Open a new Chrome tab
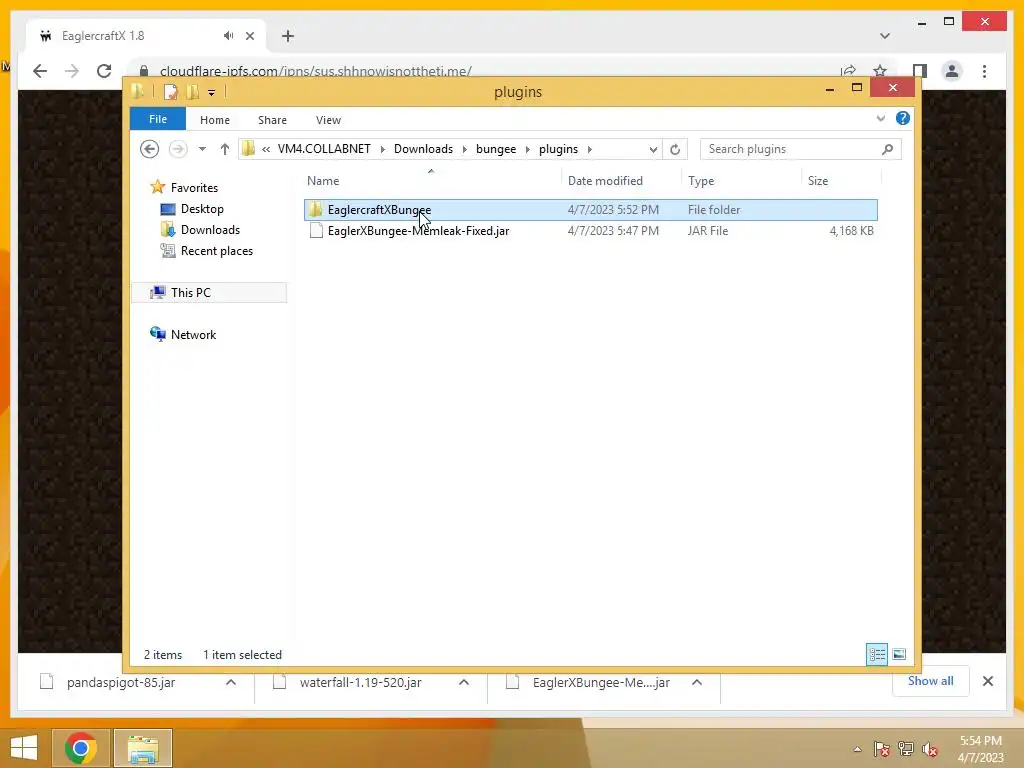1024x768 pixels. [x=288, y=36]
